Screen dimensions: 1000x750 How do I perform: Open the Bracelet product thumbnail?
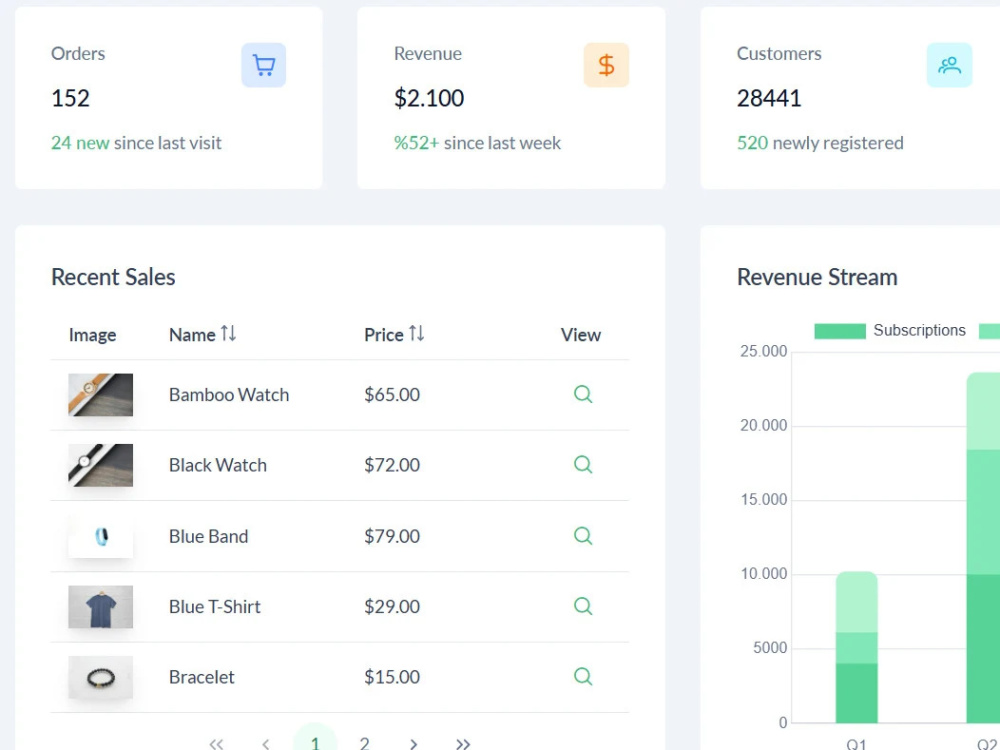coord(101,677)
